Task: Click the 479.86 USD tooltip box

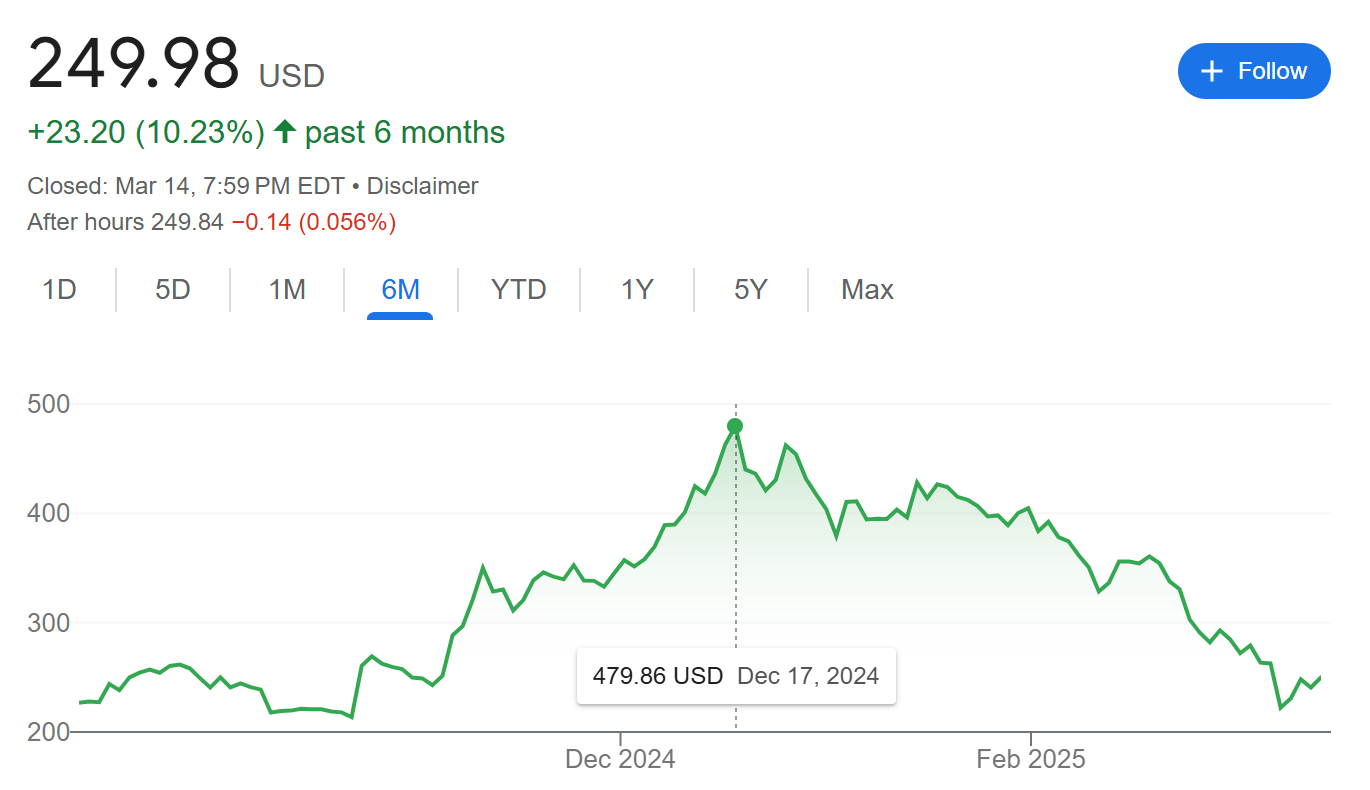Action: coord(735,676)
